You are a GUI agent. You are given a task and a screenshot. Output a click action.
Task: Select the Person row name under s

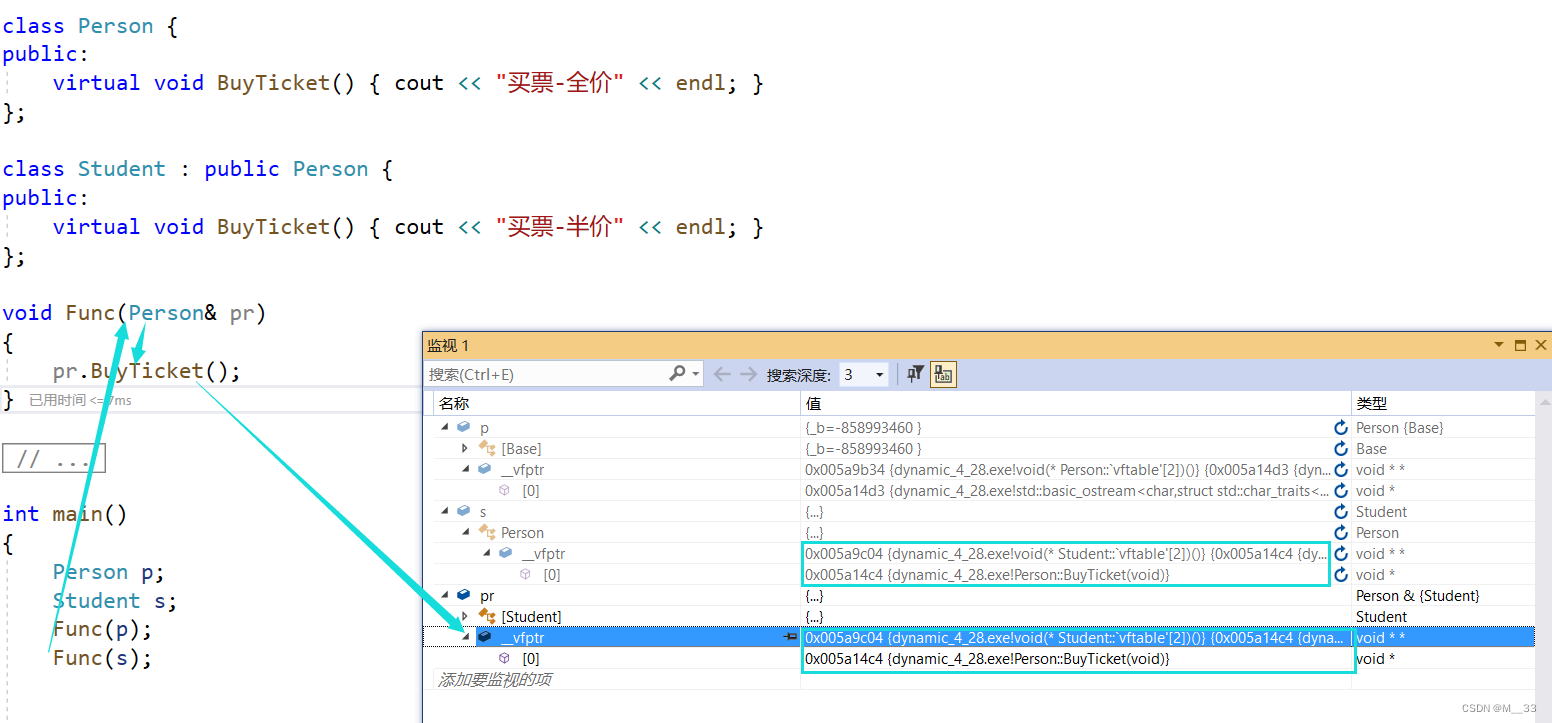click(x=522, y=532)
